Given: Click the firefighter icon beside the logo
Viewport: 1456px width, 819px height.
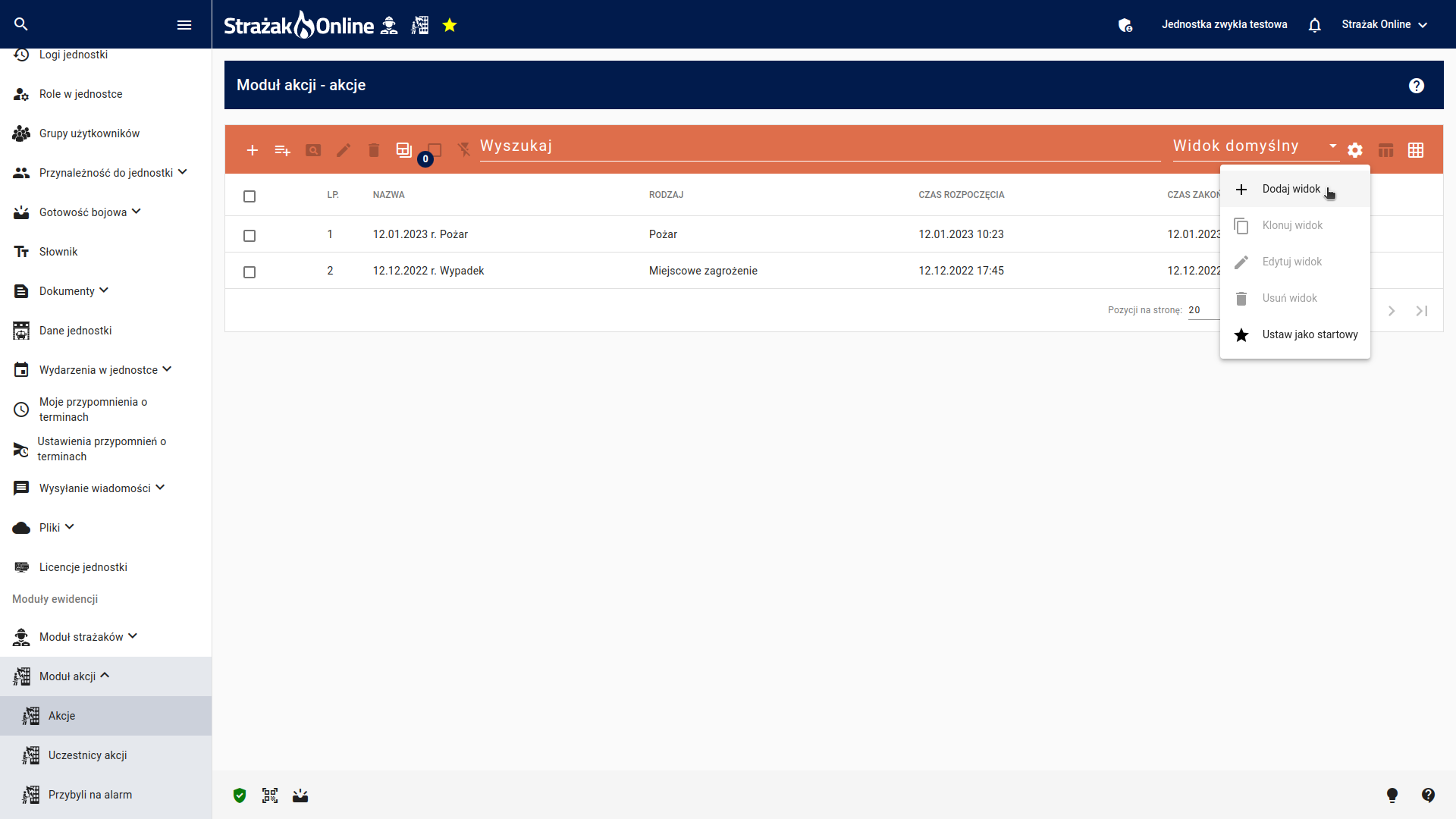Looking at the screenshot, I should click(389, 25).
